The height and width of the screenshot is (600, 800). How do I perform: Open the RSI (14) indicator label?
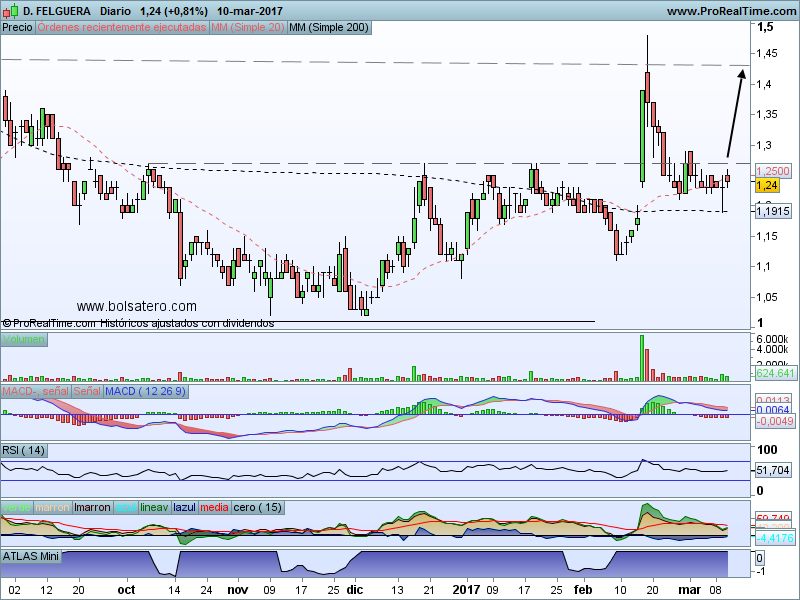click(25, 449)
